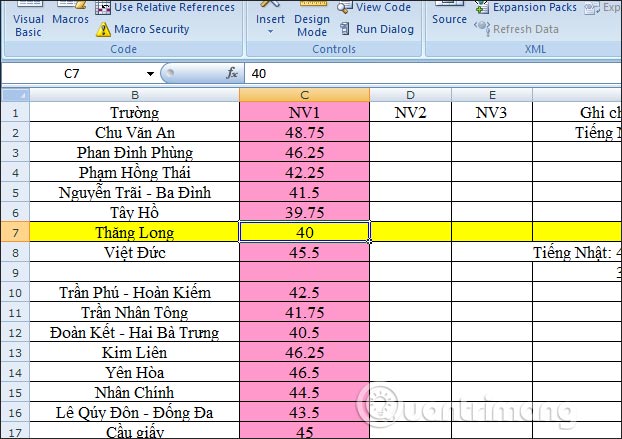Click cell Nguyễn Trãi - Ba Đình
The height and width of the screenshot is (439, 622).
click(135, 192)
